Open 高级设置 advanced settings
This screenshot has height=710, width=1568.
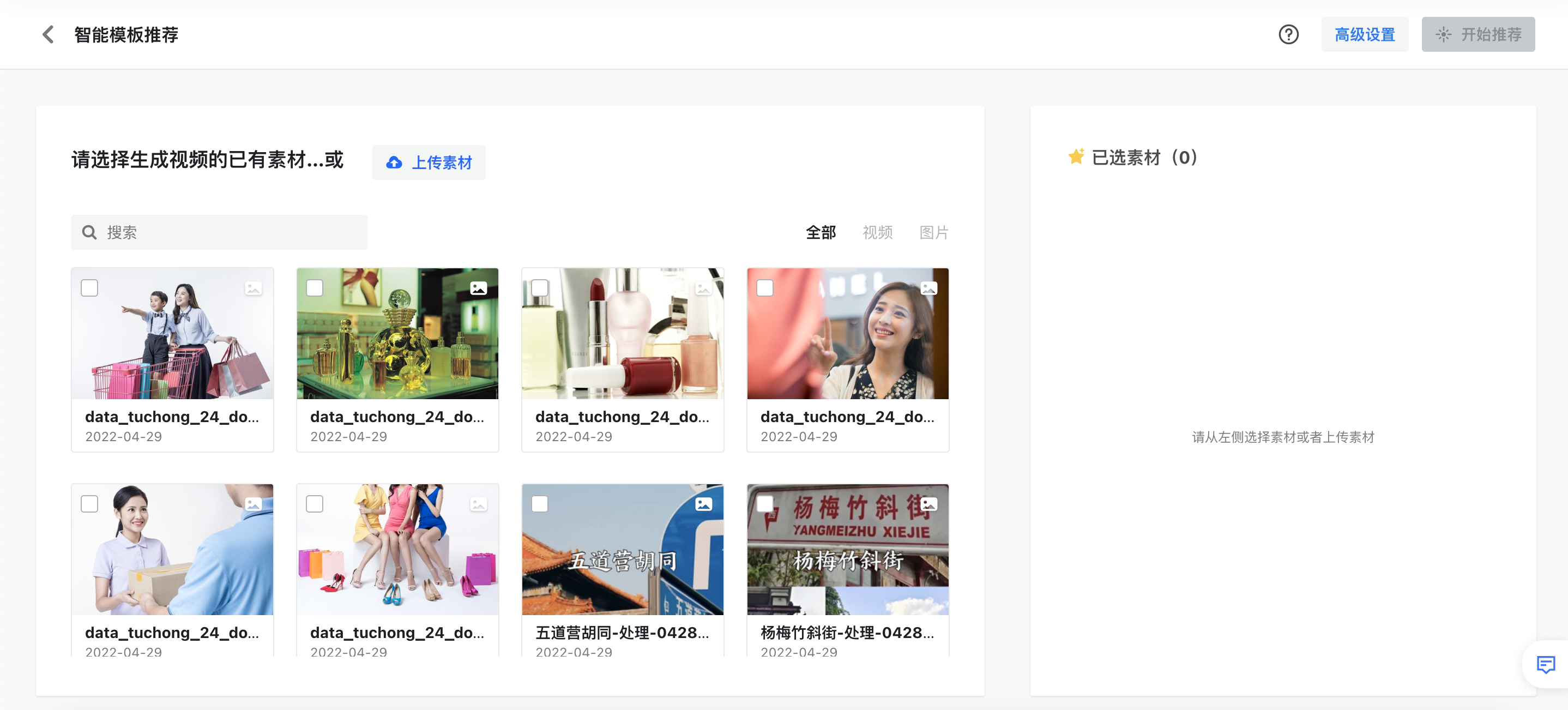[1365, 35]
